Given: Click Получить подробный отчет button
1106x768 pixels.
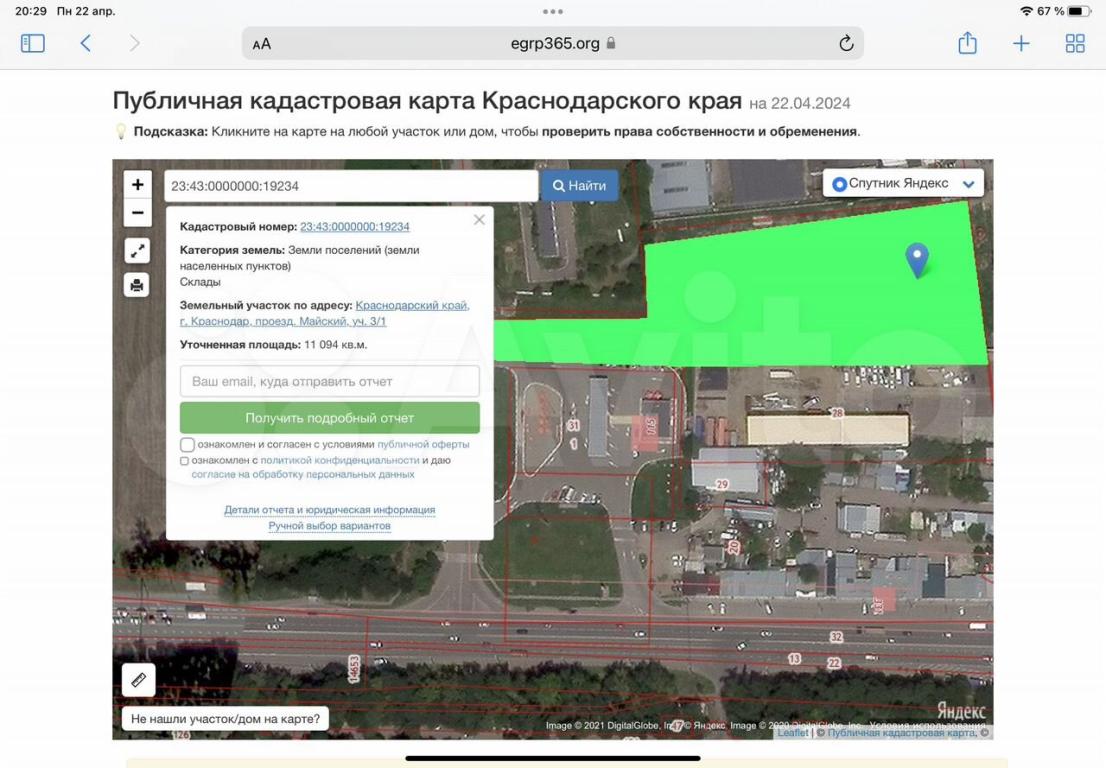Looking at the screenshot, I should (329, 418).
